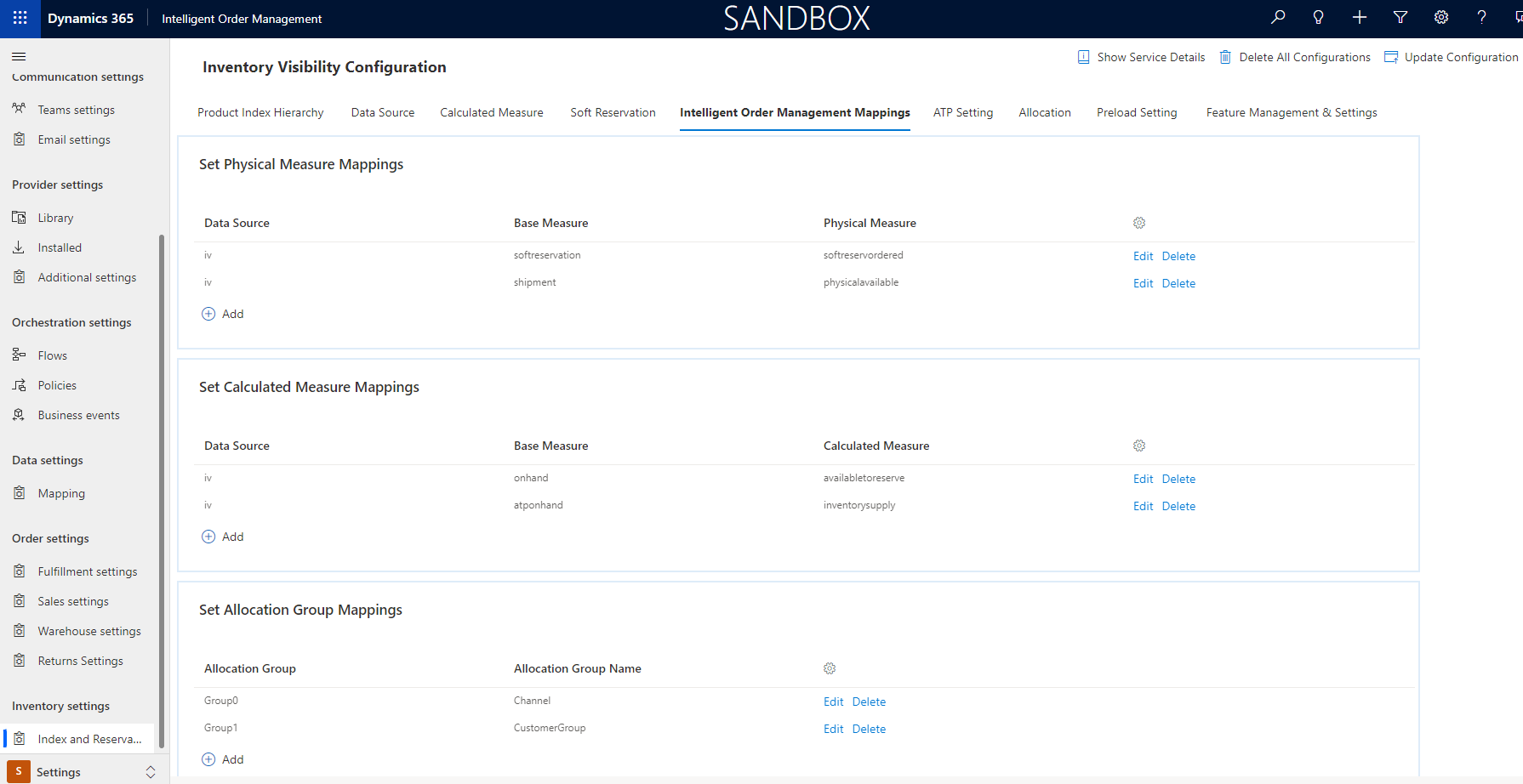Edit the Group0 Channel mapping
Image resolution: width=1523 pixels, height=784 pixels.
click(x=833, y=702)
